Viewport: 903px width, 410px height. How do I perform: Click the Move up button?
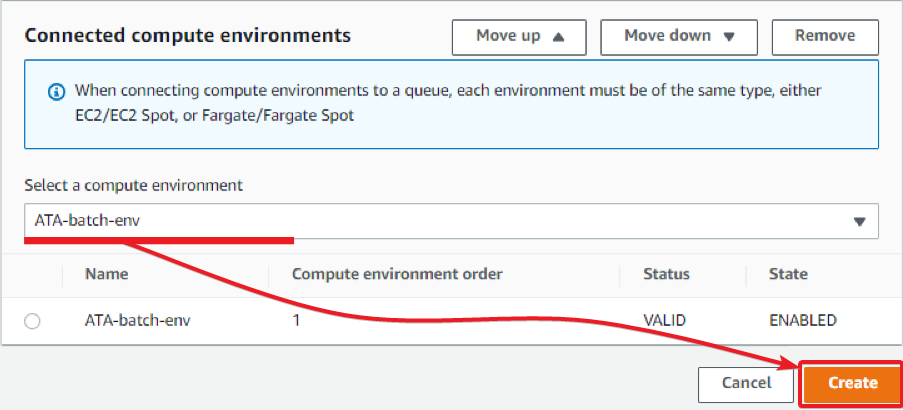pos(519,37)
